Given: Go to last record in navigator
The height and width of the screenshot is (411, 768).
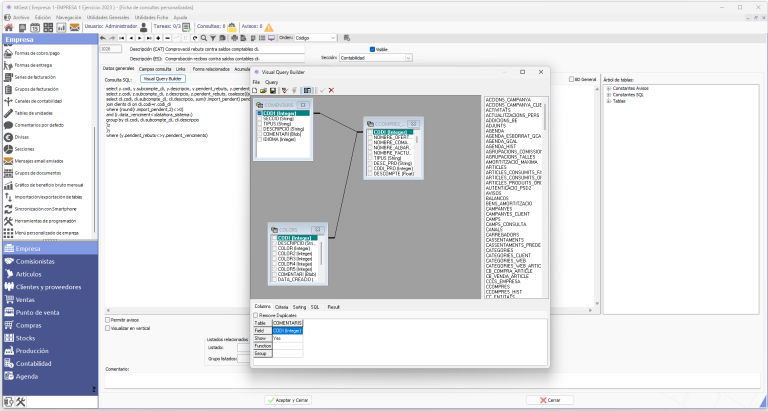Looking at the screenshot, I should point(149,38).
